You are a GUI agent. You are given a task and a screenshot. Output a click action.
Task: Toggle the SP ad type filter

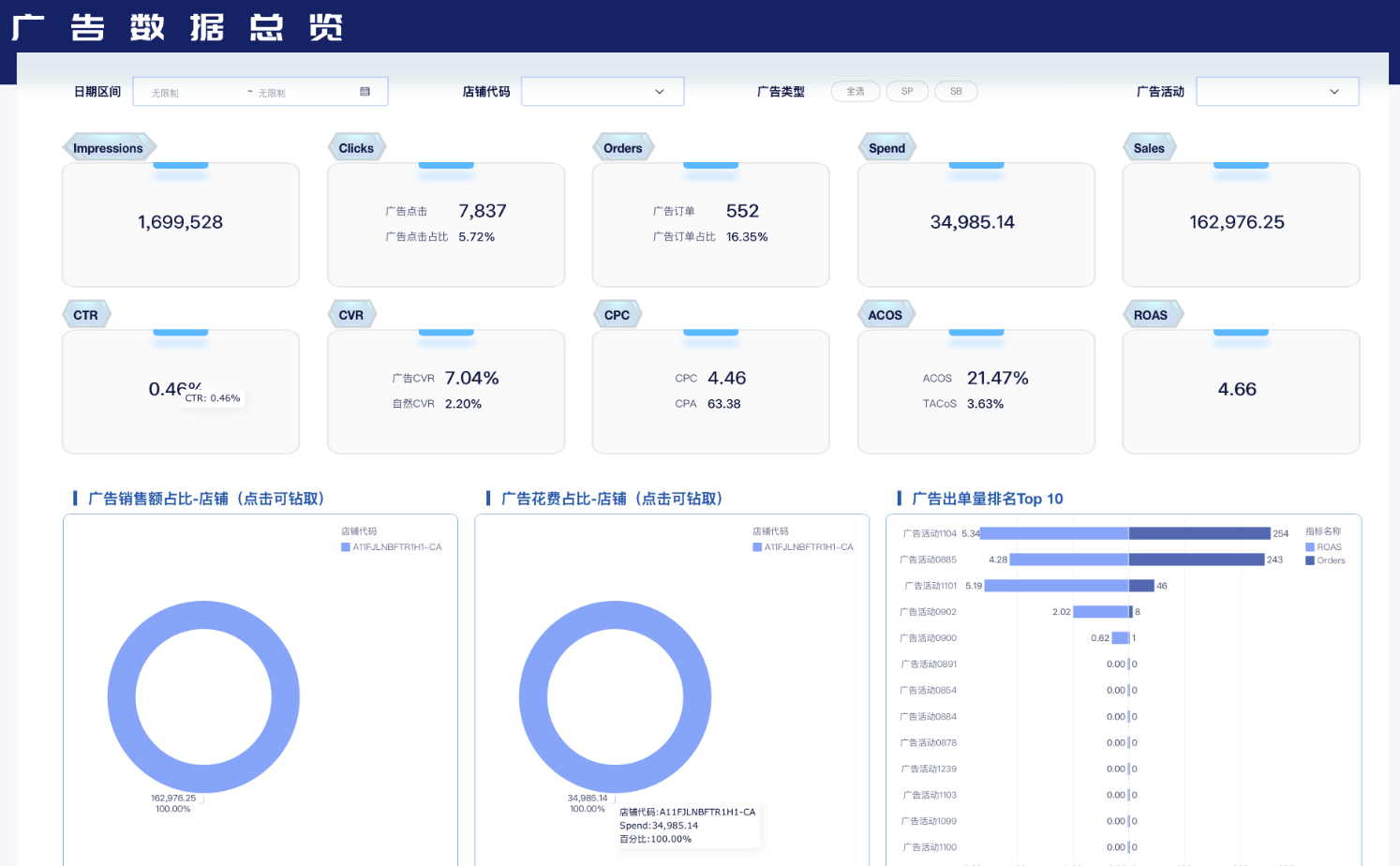click(x=907, y=92)
